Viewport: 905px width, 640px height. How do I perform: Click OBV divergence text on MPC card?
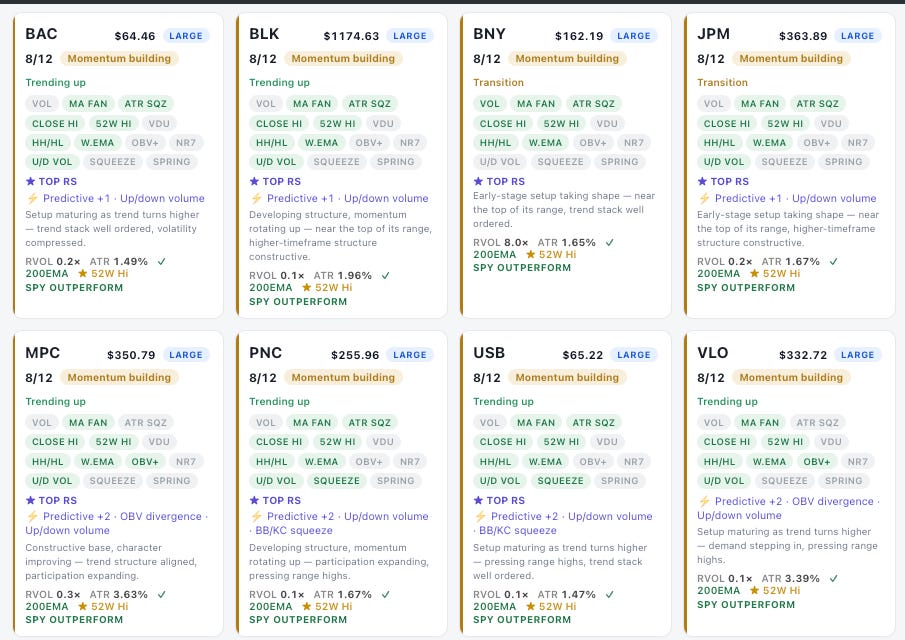pos(160,516)
